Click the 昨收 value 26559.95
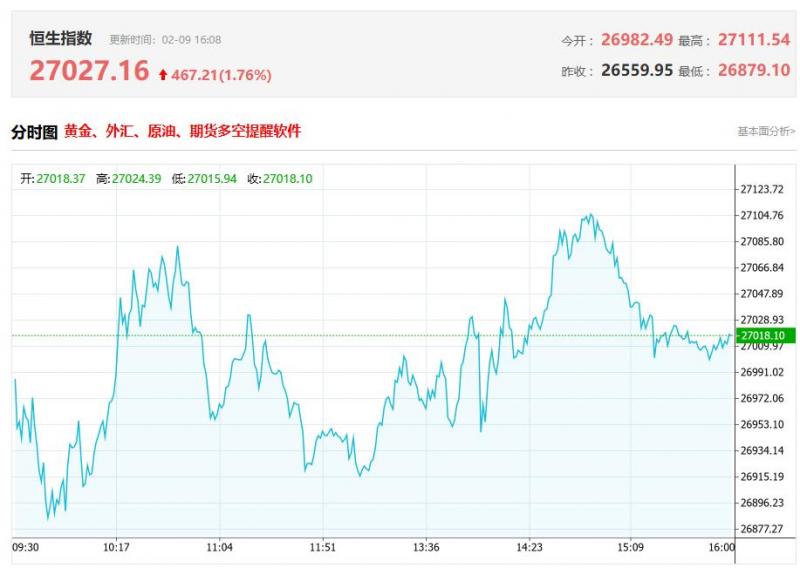The height and width of the screenshot is (568, 800). [636, 71]
